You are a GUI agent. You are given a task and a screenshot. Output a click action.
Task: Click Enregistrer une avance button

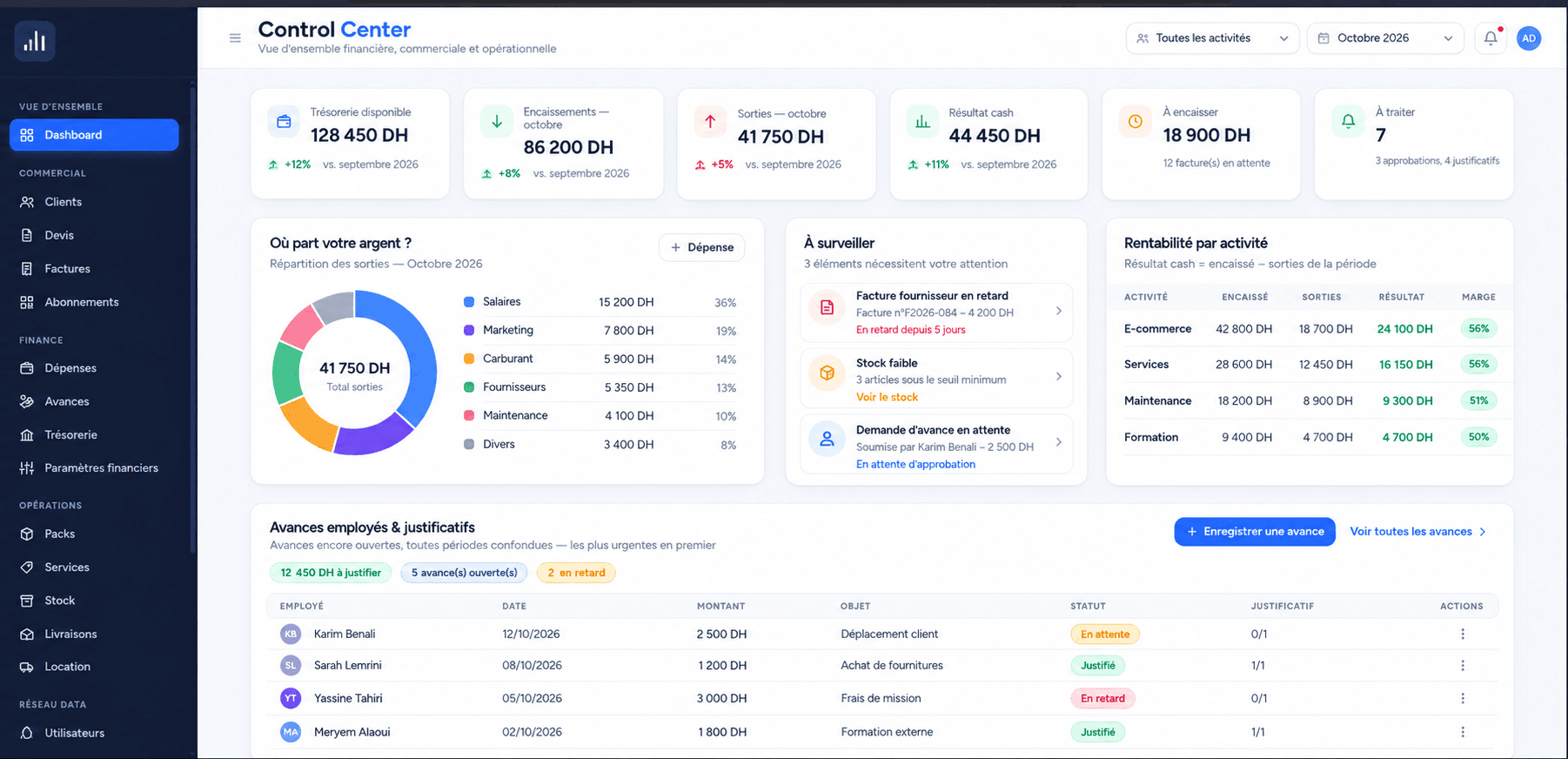coord(1255,532)
